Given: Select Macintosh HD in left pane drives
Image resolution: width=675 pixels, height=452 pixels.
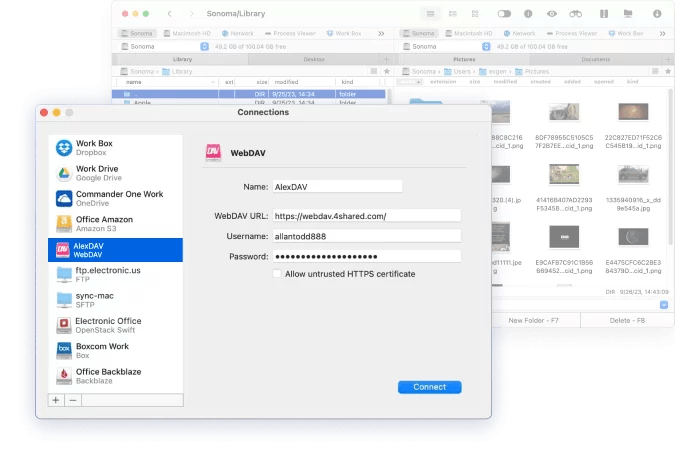Looking at the screenshot, I should coord(187,33).
